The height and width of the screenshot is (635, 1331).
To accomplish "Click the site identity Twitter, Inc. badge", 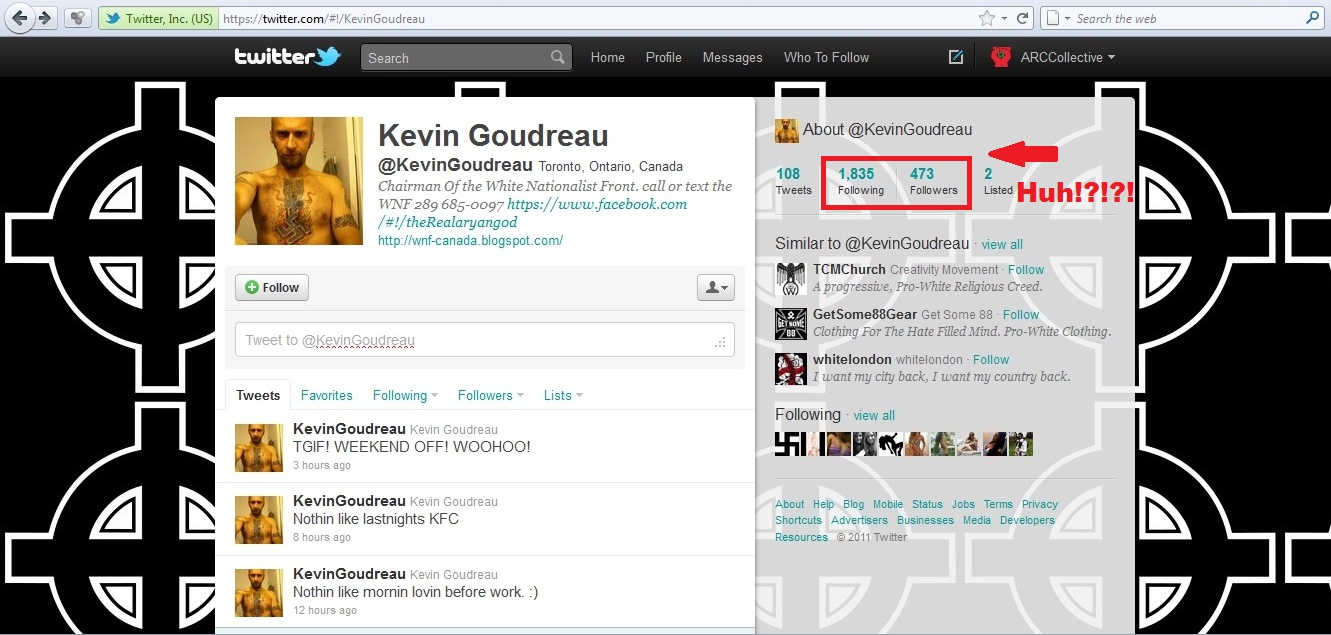I will [x=156, y=18].
